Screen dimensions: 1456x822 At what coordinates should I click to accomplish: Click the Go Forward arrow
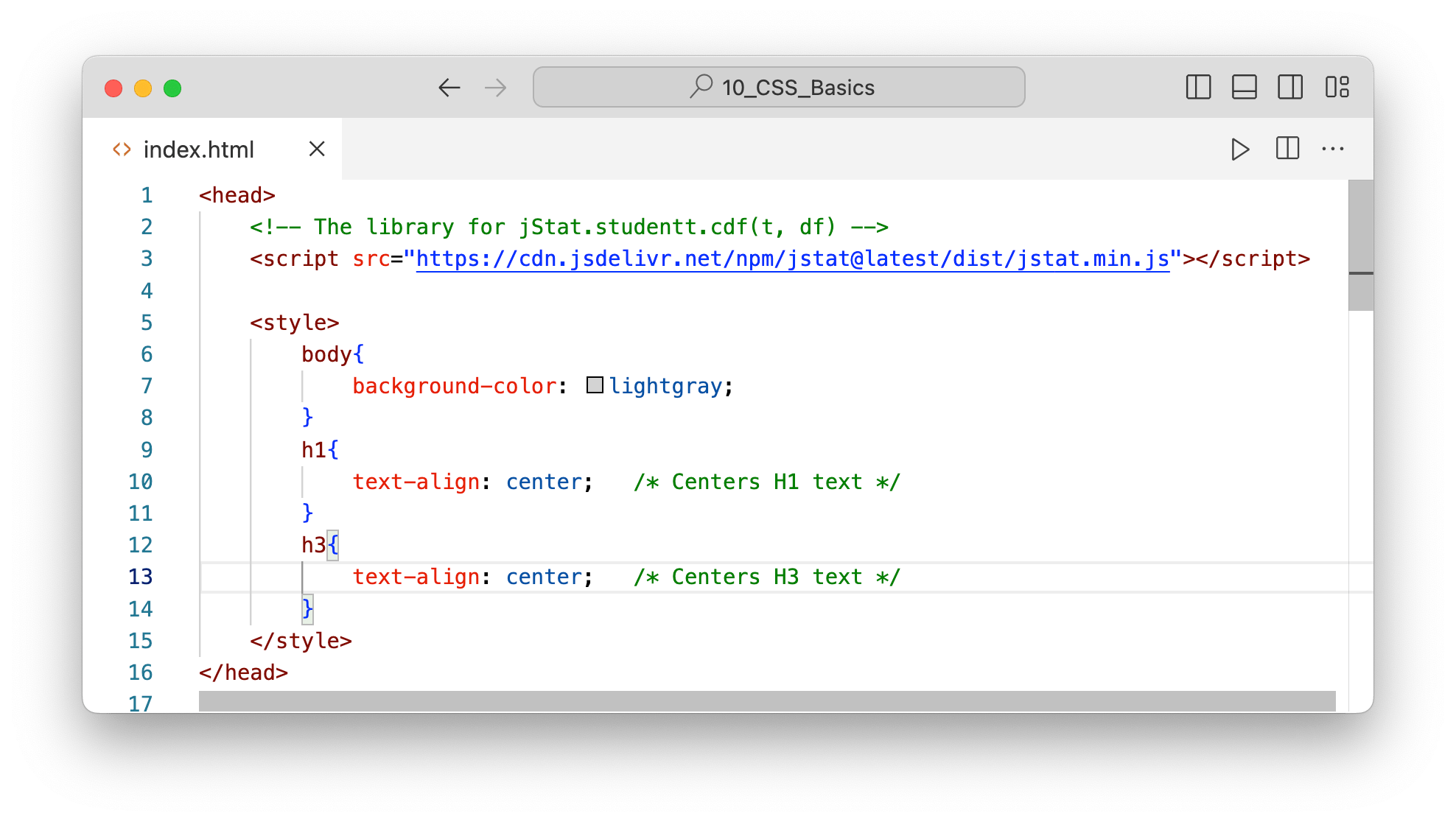coord(495,88)
